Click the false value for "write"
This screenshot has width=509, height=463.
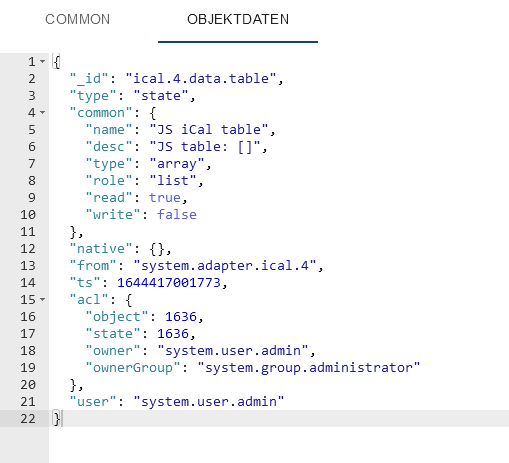(177, 215)
